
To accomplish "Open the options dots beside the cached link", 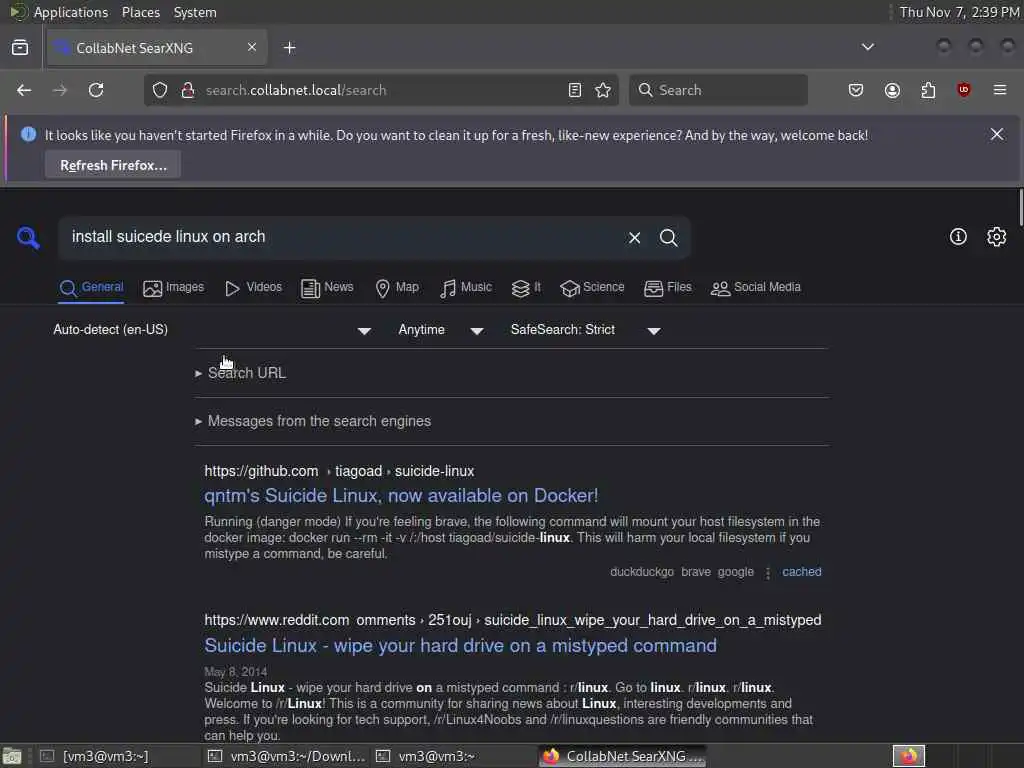I will click(768, 572).
